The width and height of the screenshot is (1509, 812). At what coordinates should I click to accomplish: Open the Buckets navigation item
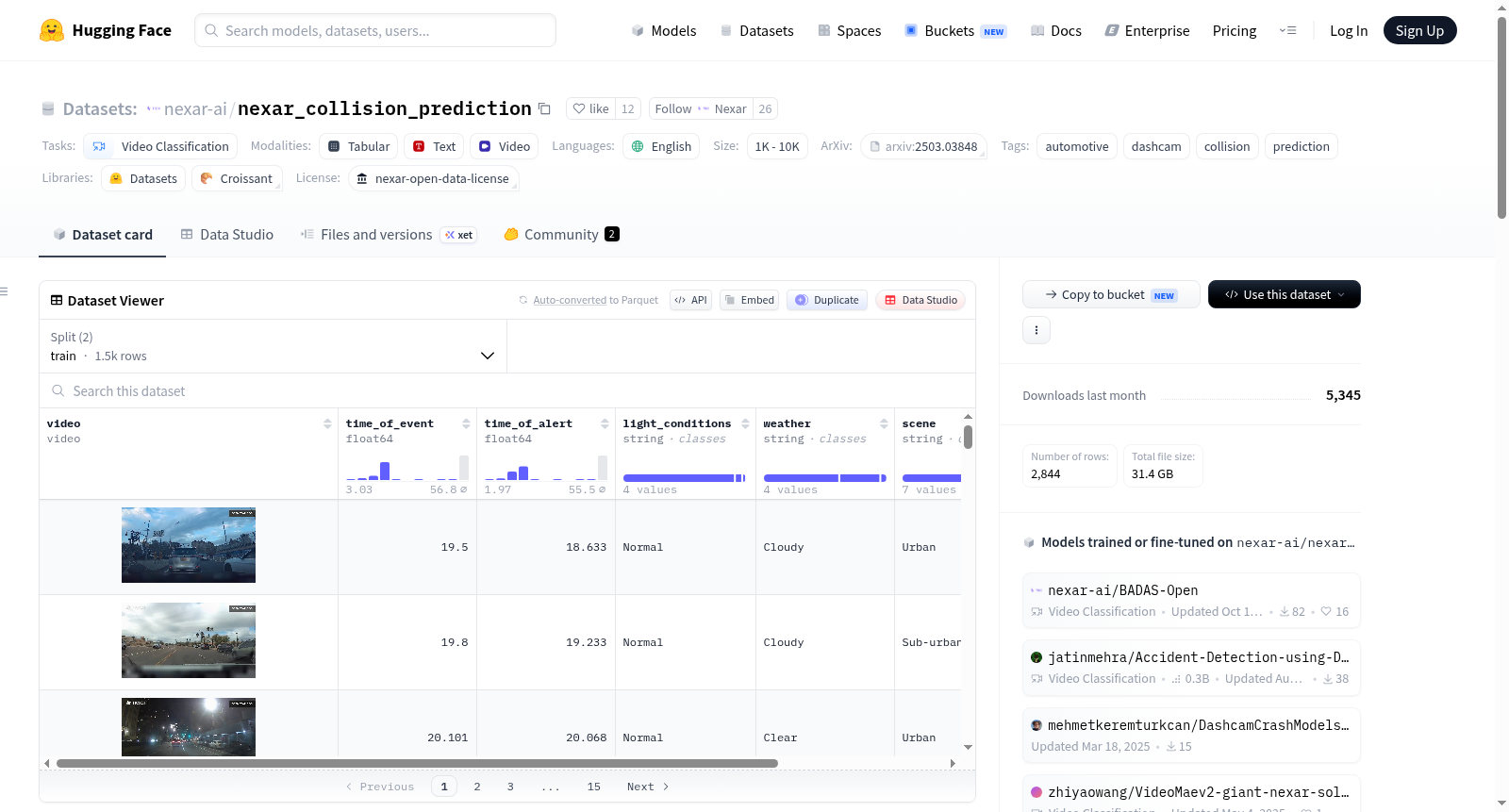pyautogui.click(x=955, y=30)
